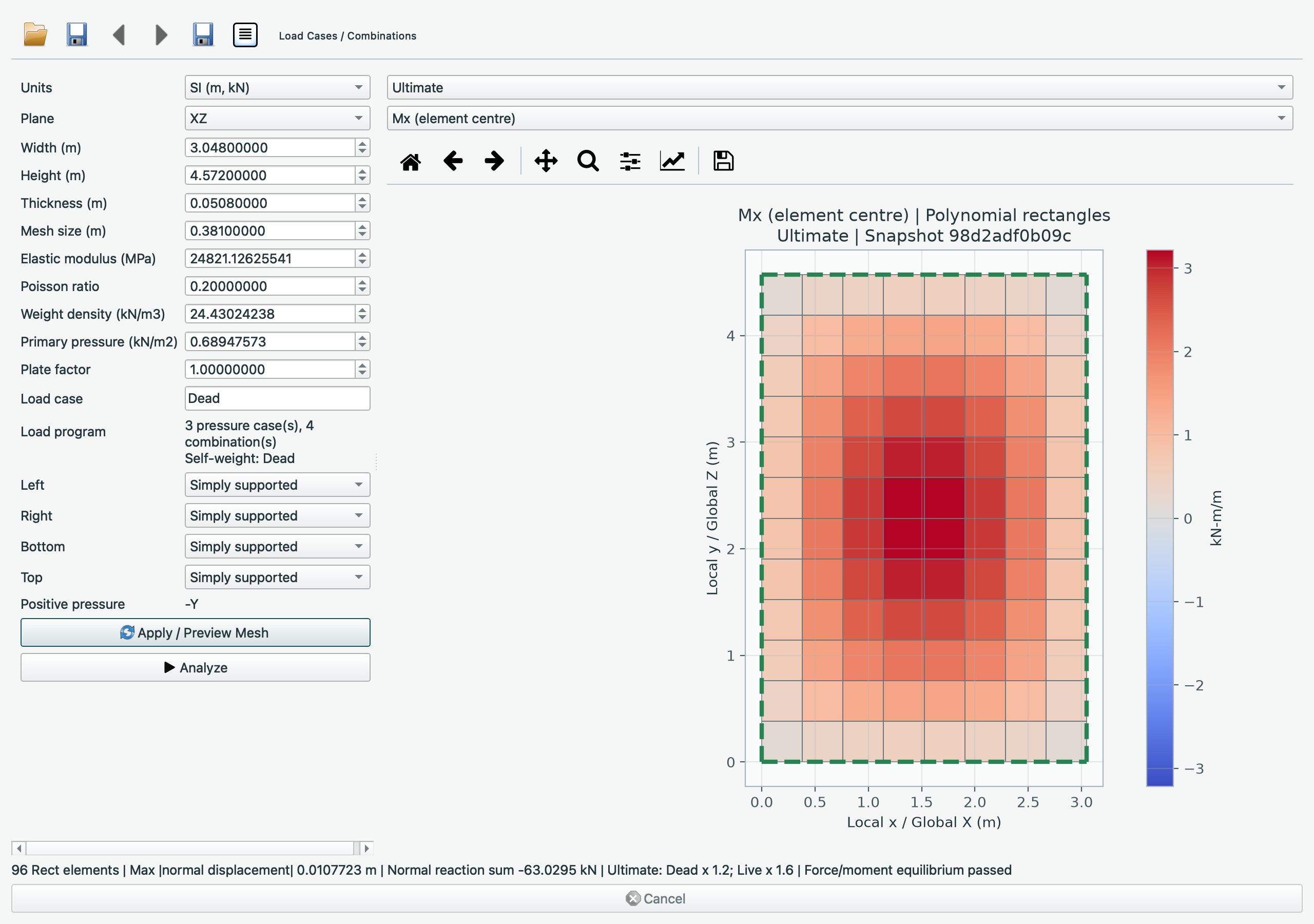
Task: Adjust the Poisson ratio stepper
Action: click(x=362, y=286)
